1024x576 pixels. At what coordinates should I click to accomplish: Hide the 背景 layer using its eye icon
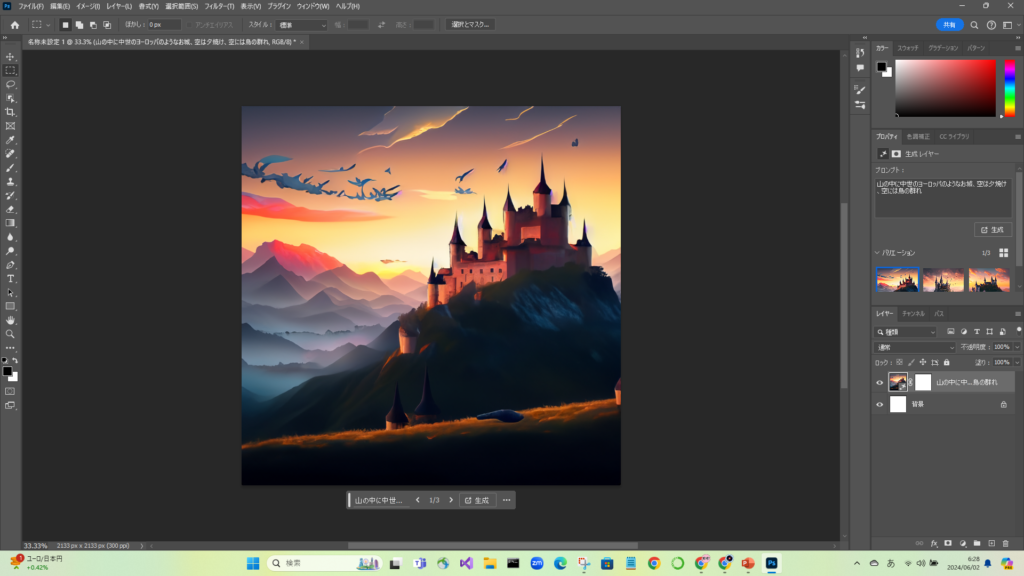click(880, 404)
